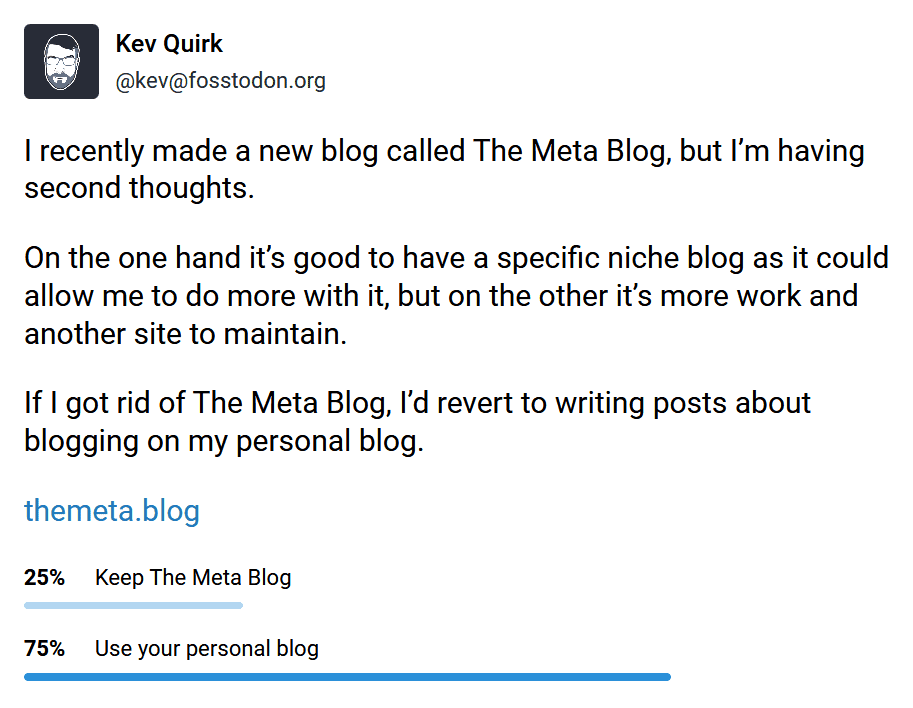This screenshot has width=913, height=708.
Task: Select the Use your personal blog label
Action: (206, 648)
